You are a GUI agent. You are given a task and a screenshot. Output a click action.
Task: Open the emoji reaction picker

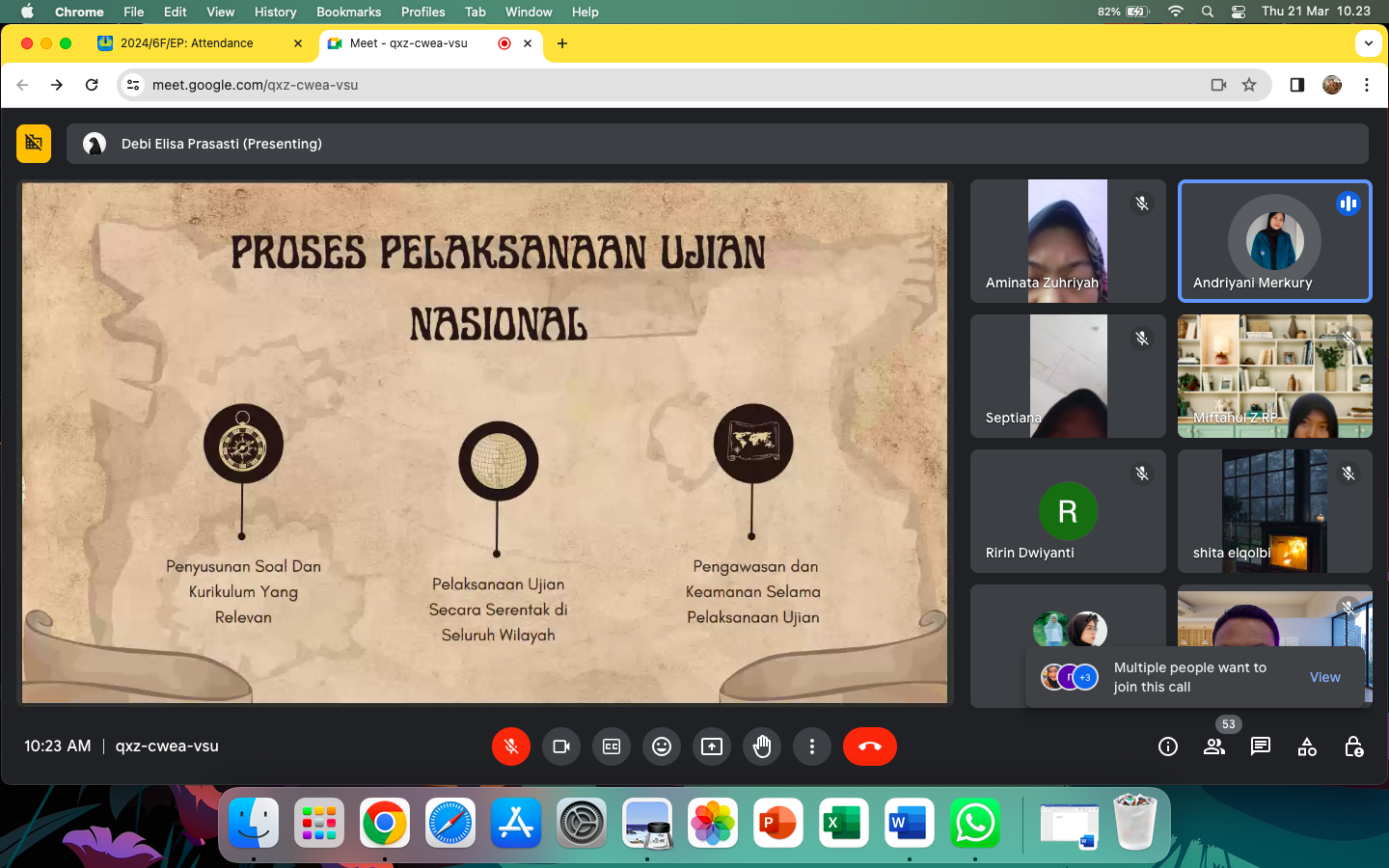coord(662,746)
